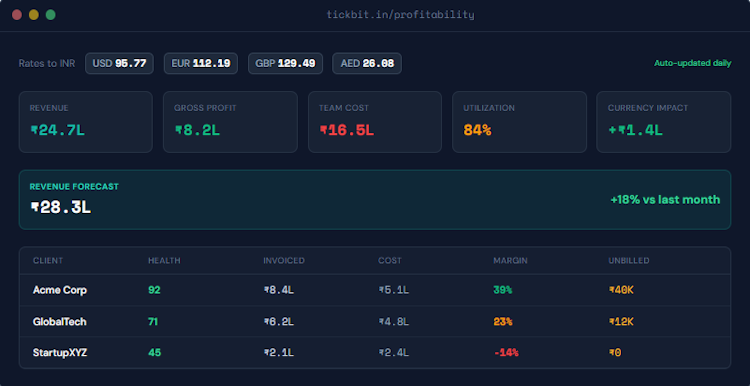Screen dimensions: 750x386
Task: Click Acme Corp margin 39%
Action: click(503, 290)
